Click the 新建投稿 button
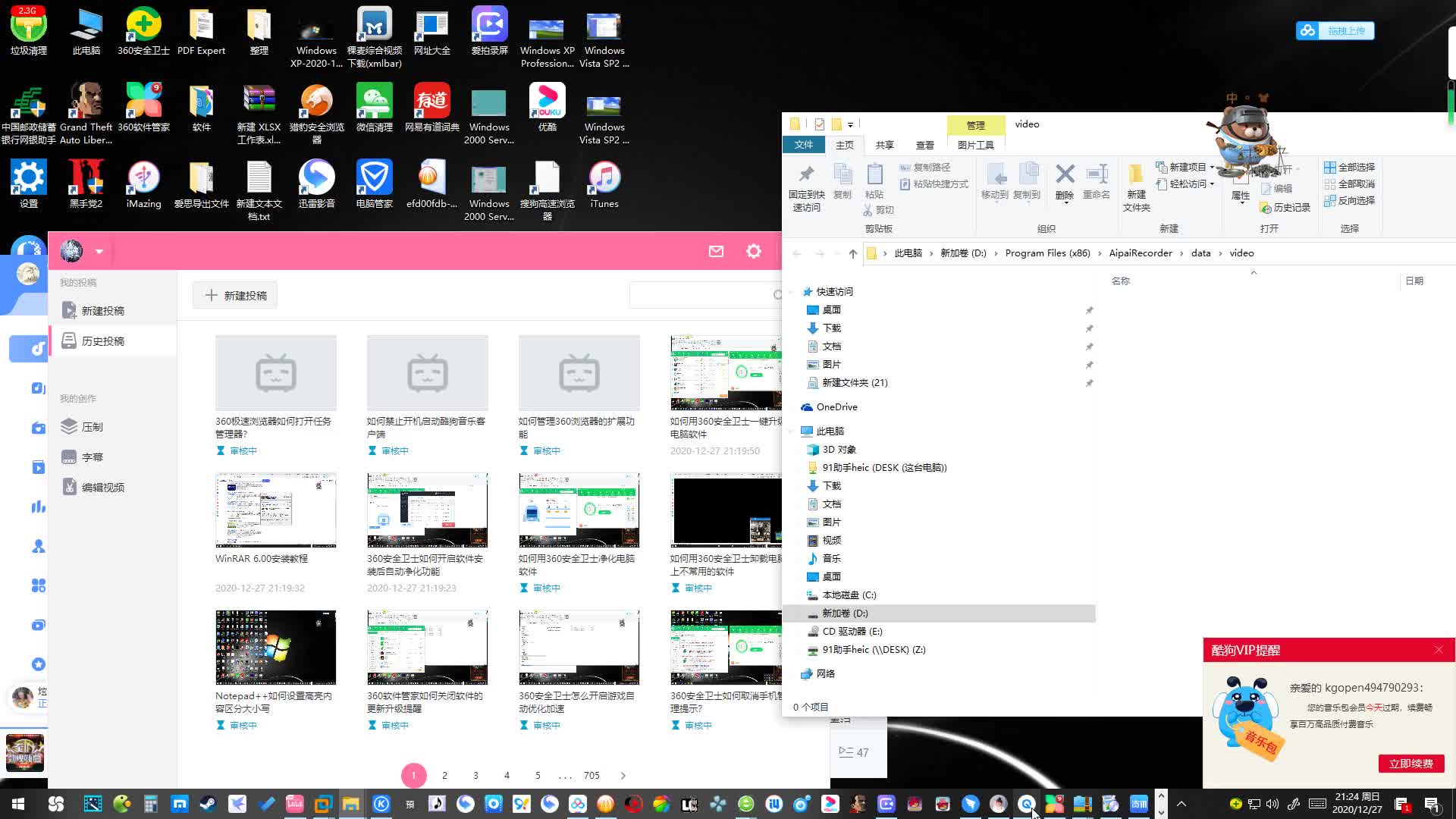Image resolution: width=1456 pixels, height=819 pixels. coord(235,295)
